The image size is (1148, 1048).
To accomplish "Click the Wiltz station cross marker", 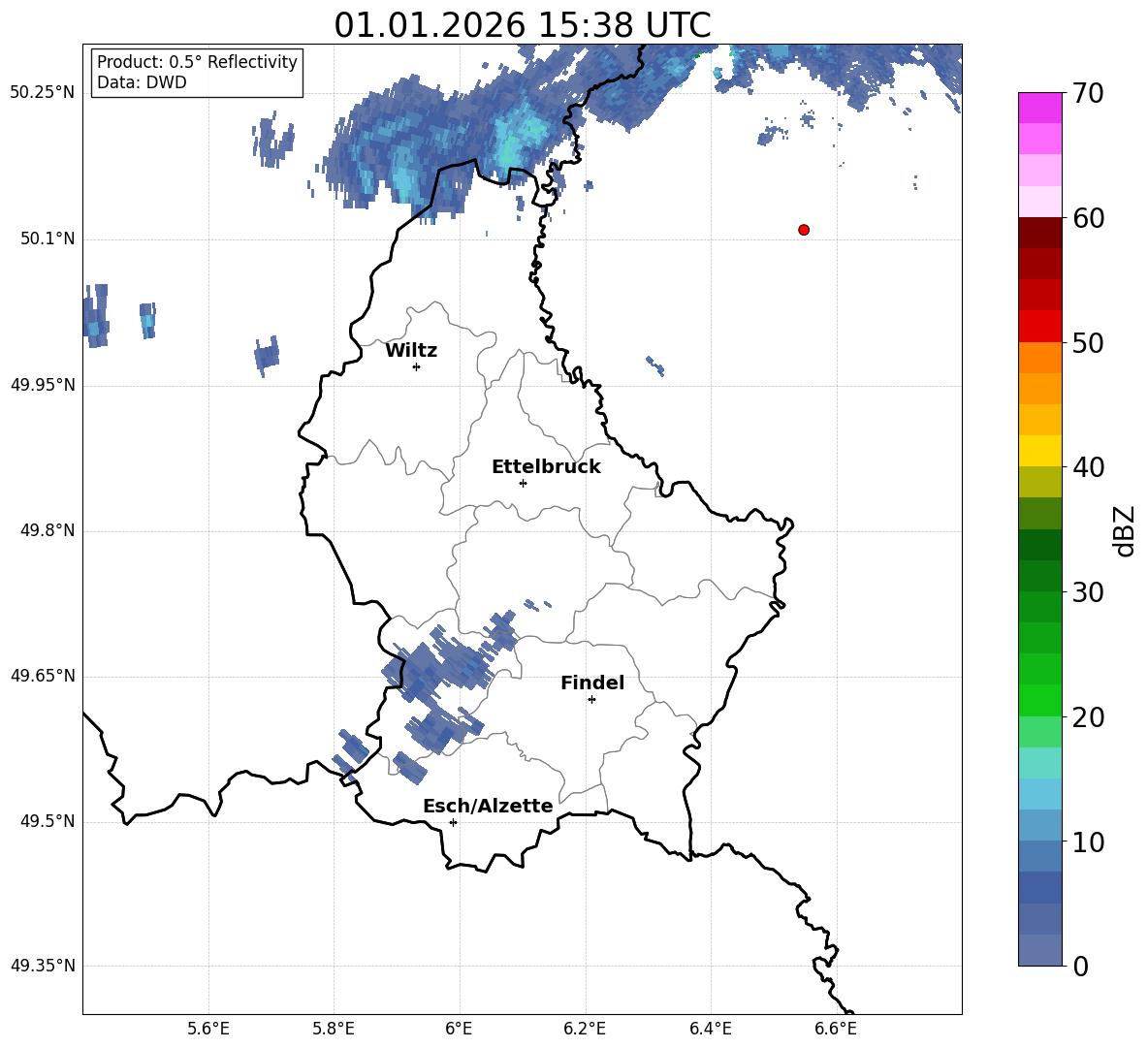I will [x=417, y=366].
